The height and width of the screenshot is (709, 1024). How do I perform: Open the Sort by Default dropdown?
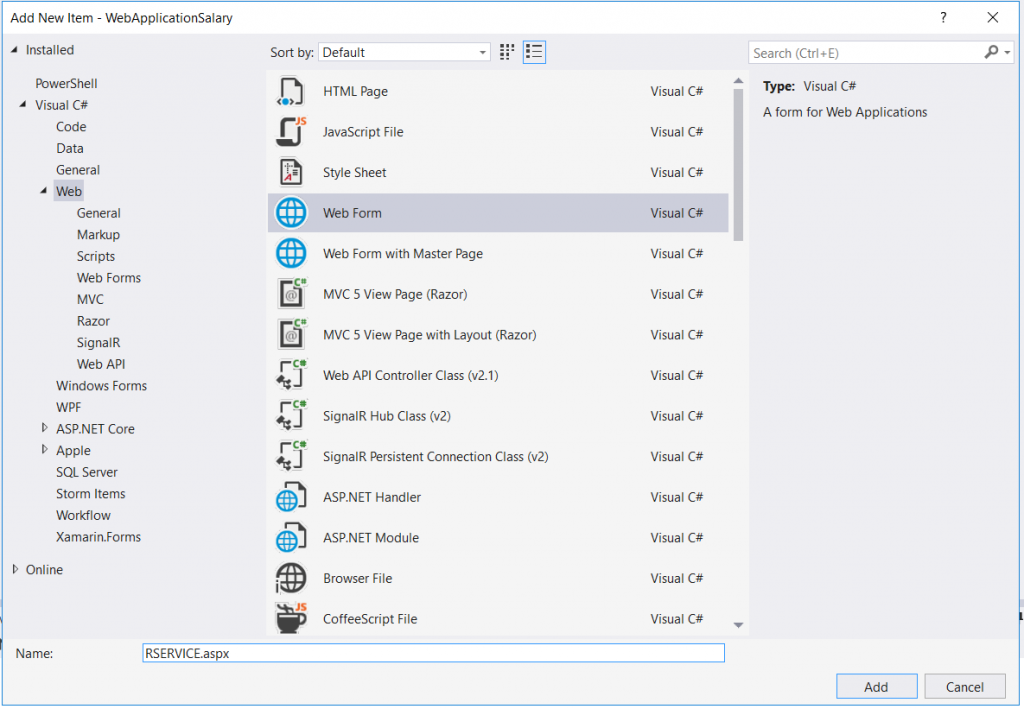(x=404, y=52)
